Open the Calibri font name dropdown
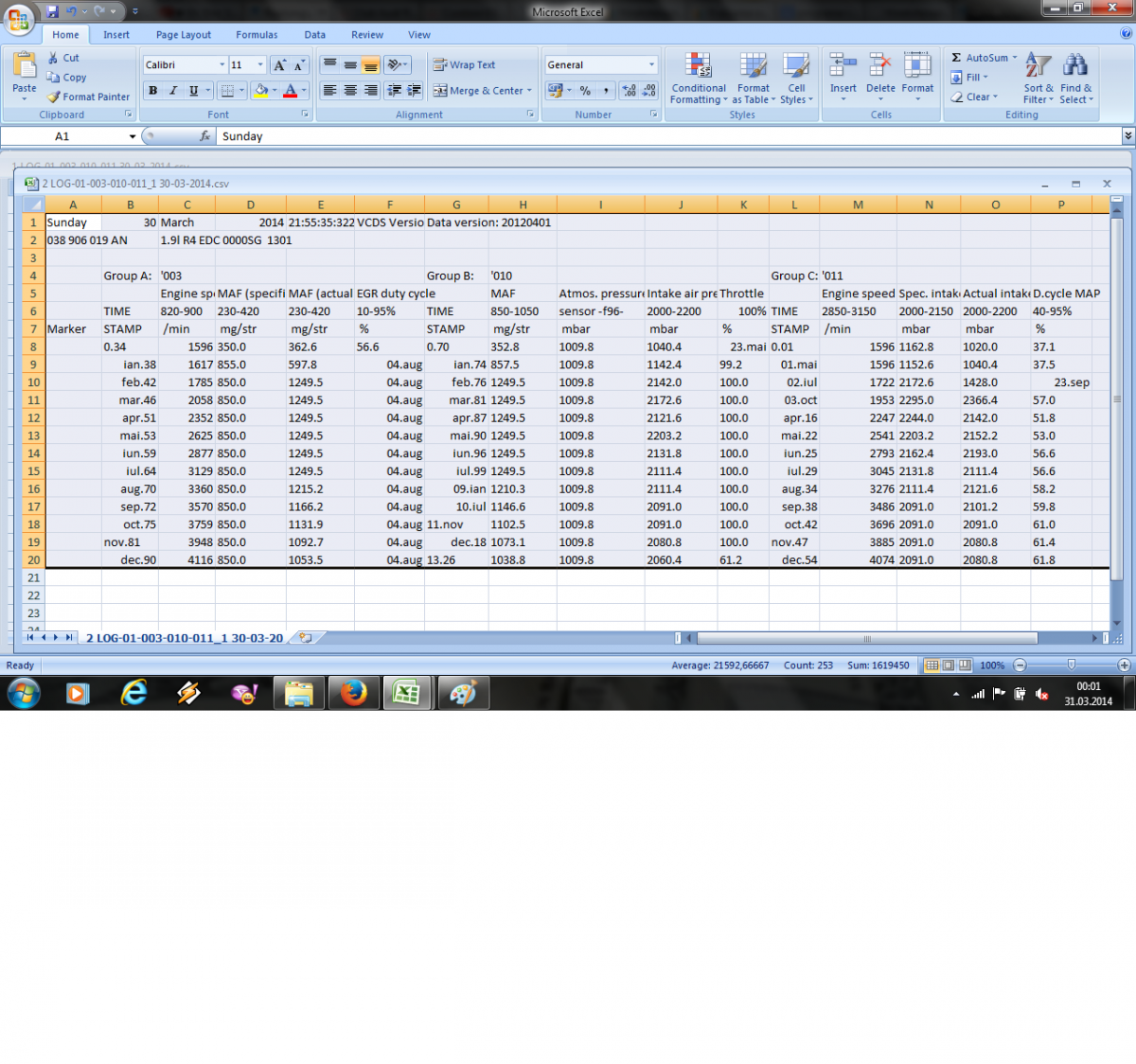 pos(222,65)
